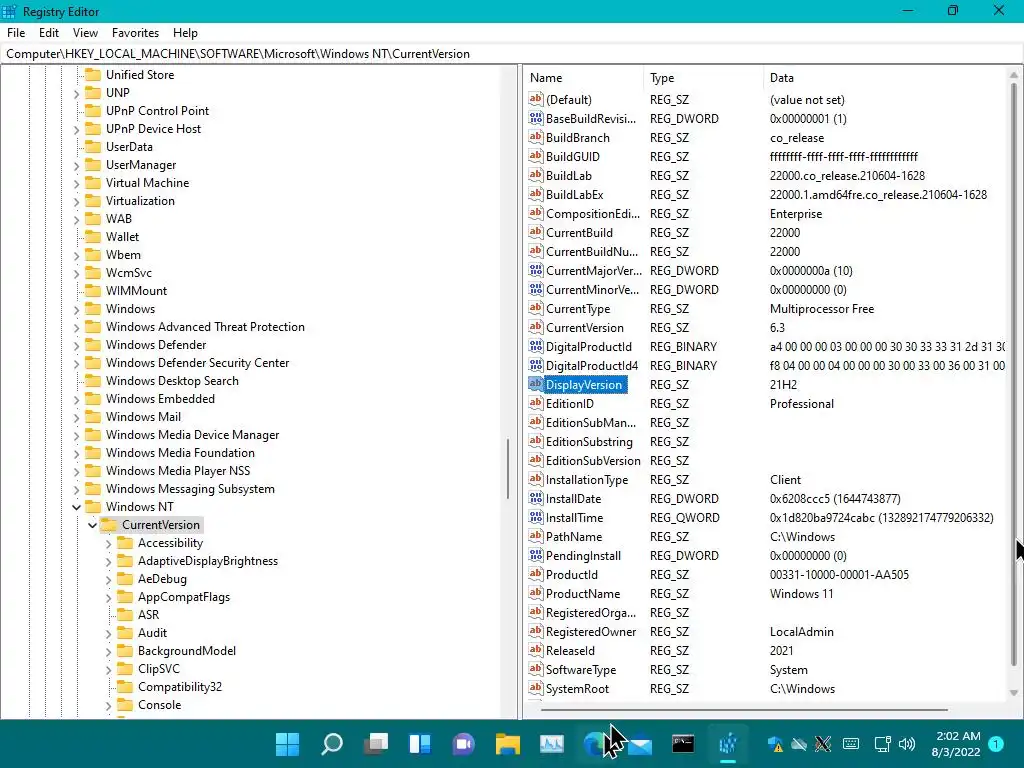Screen dimensions: 1024x768
Task: Open the Command Prompt taskbar icon
Action: tap(683, 743)
